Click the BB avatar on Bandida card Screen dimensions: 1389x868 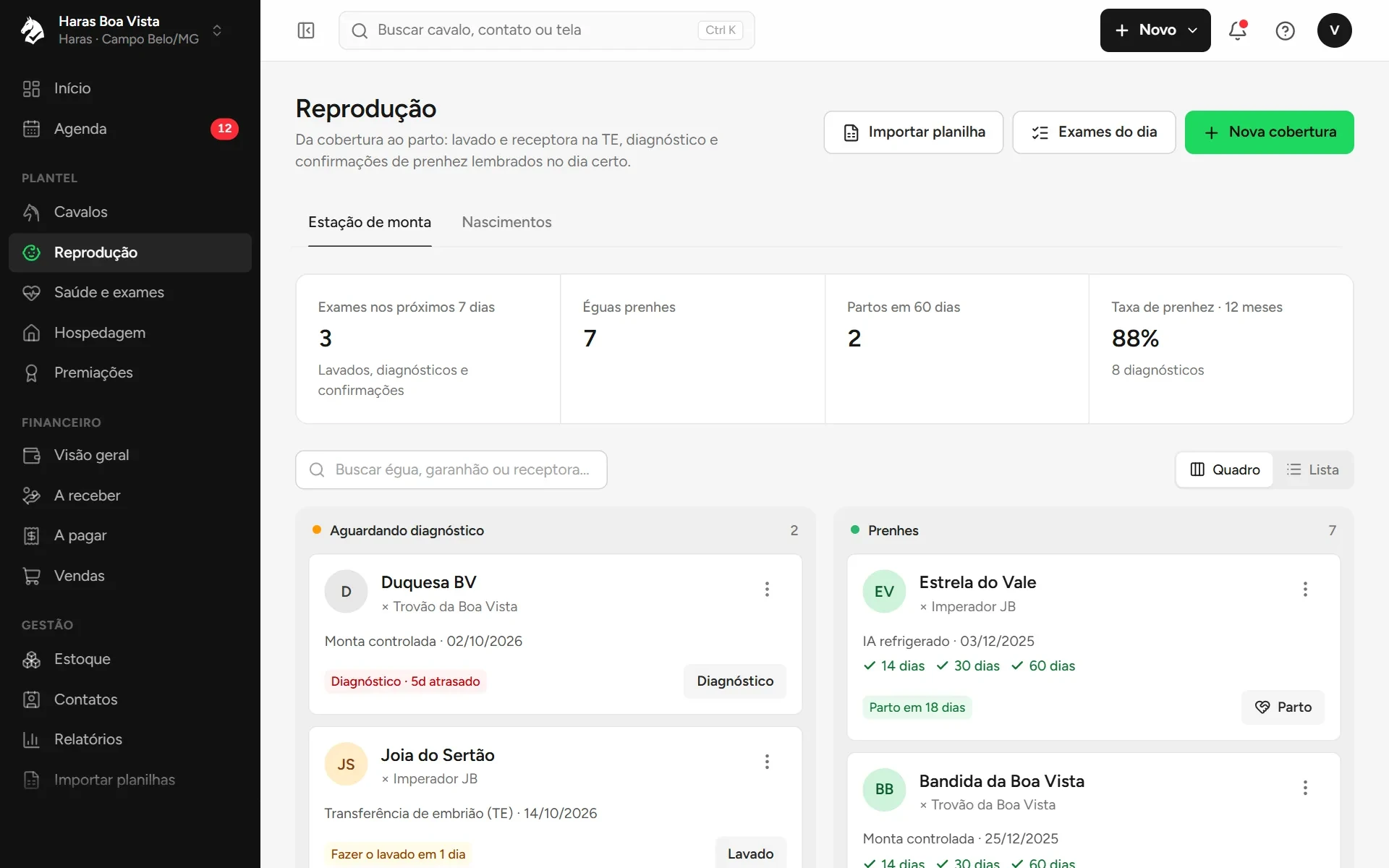884,789
